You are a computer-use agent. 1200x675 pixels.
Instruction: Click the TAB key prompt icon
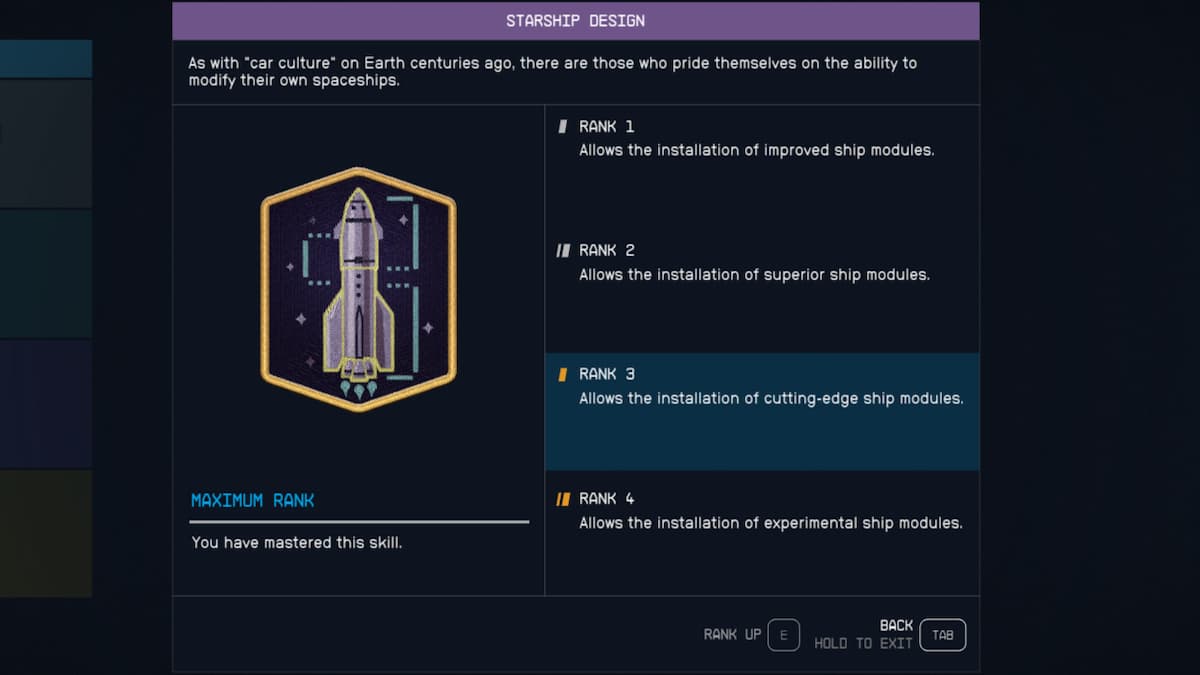coord(942,635)
